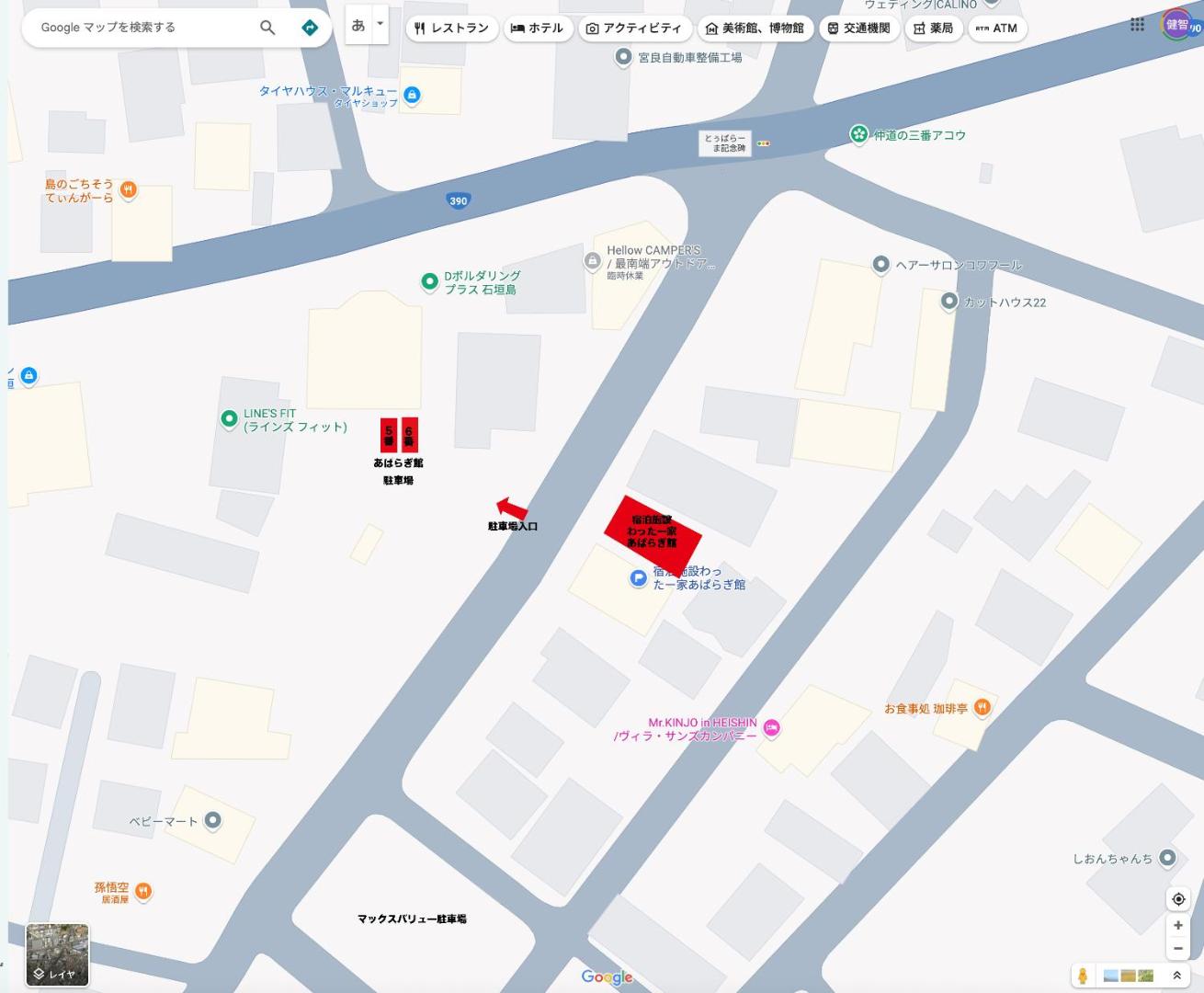
Task: Select the 宮良自動車整備工場 map pin
Action: (624, 57)
